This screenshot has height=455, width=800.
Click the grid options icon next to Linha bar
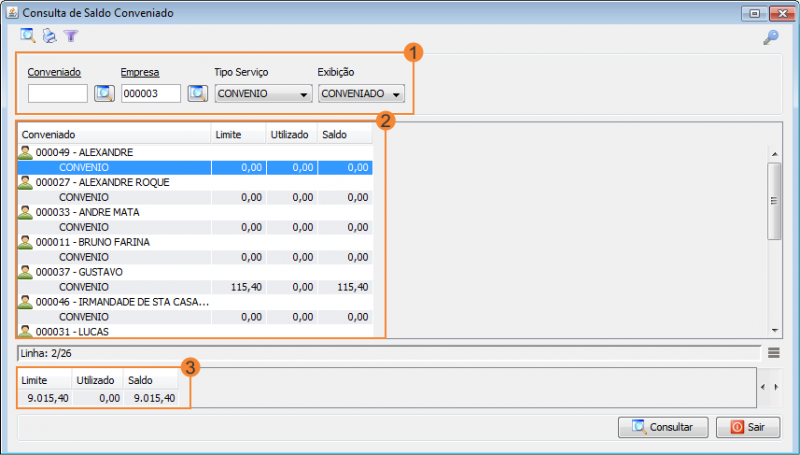(774, 352)
